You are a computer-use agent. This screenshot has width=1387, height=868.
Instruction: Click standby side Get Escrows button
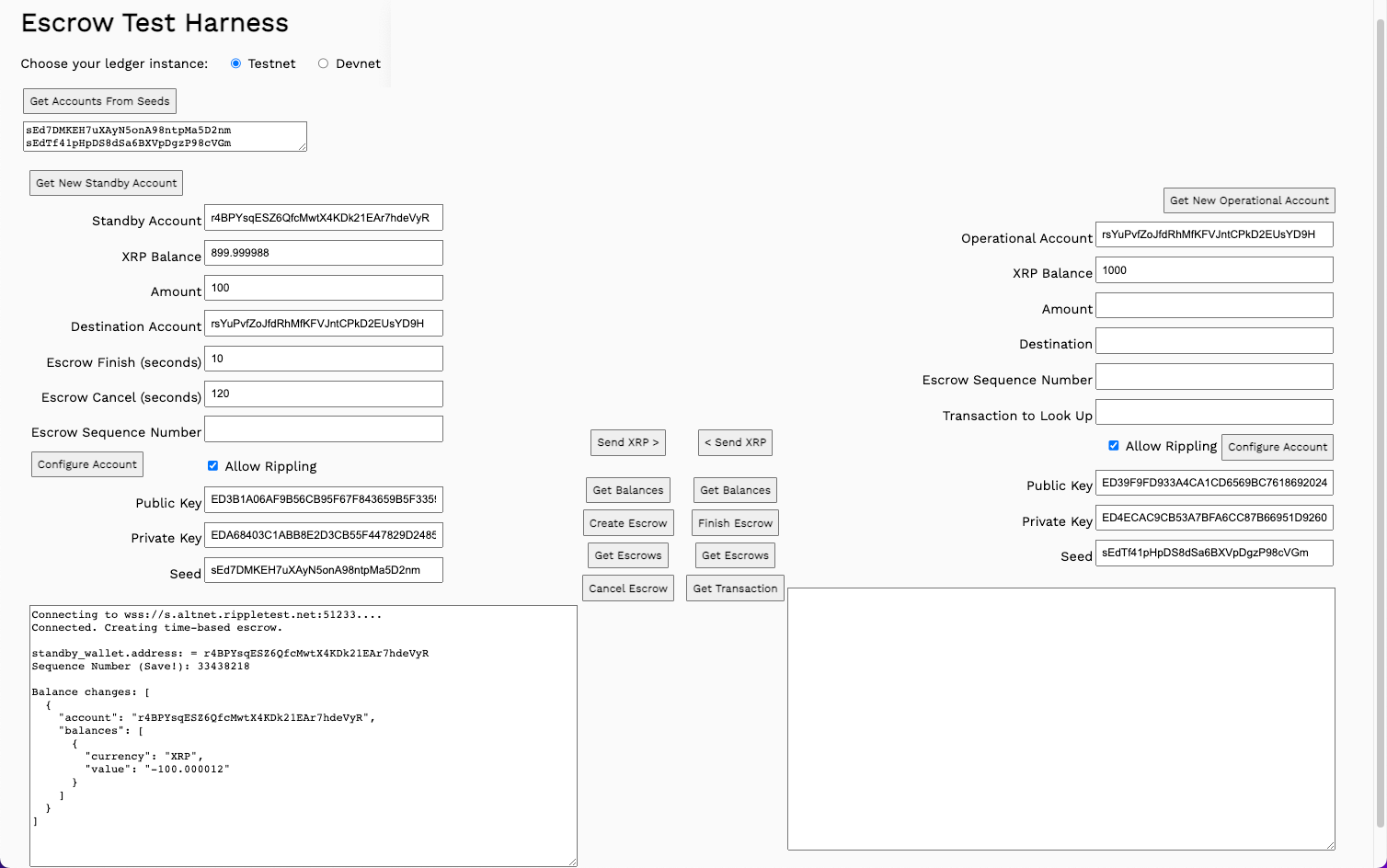(627, 555)
